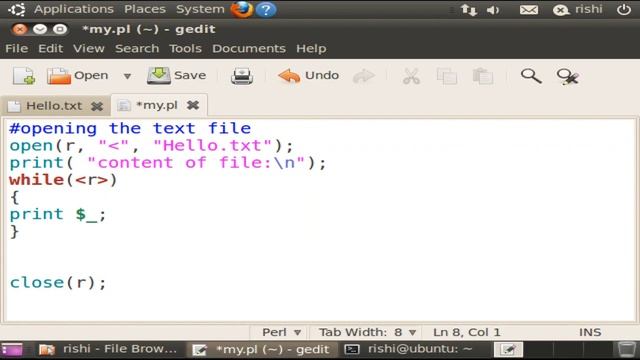Click the Ln 8, Col 1 status text
Screen dimensions: 640x360
tap(467, 332)
